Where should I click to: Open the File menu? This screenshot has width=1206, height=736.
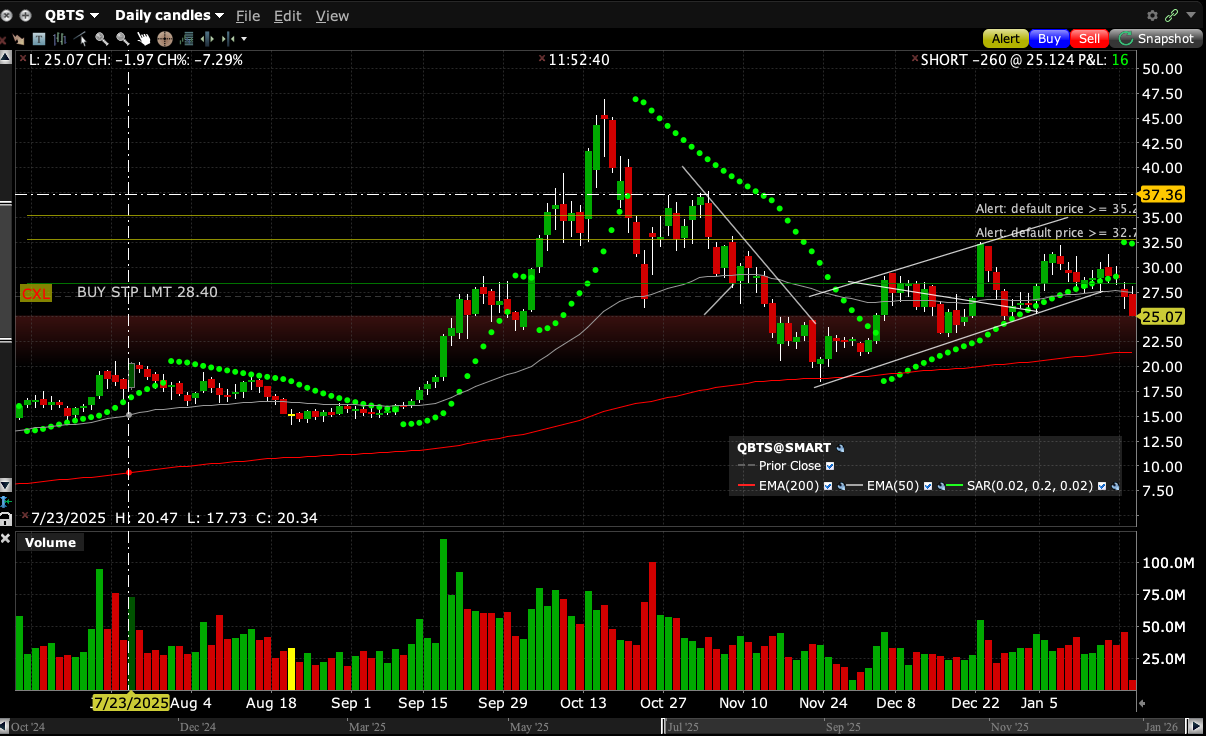[x=248, y=15]
